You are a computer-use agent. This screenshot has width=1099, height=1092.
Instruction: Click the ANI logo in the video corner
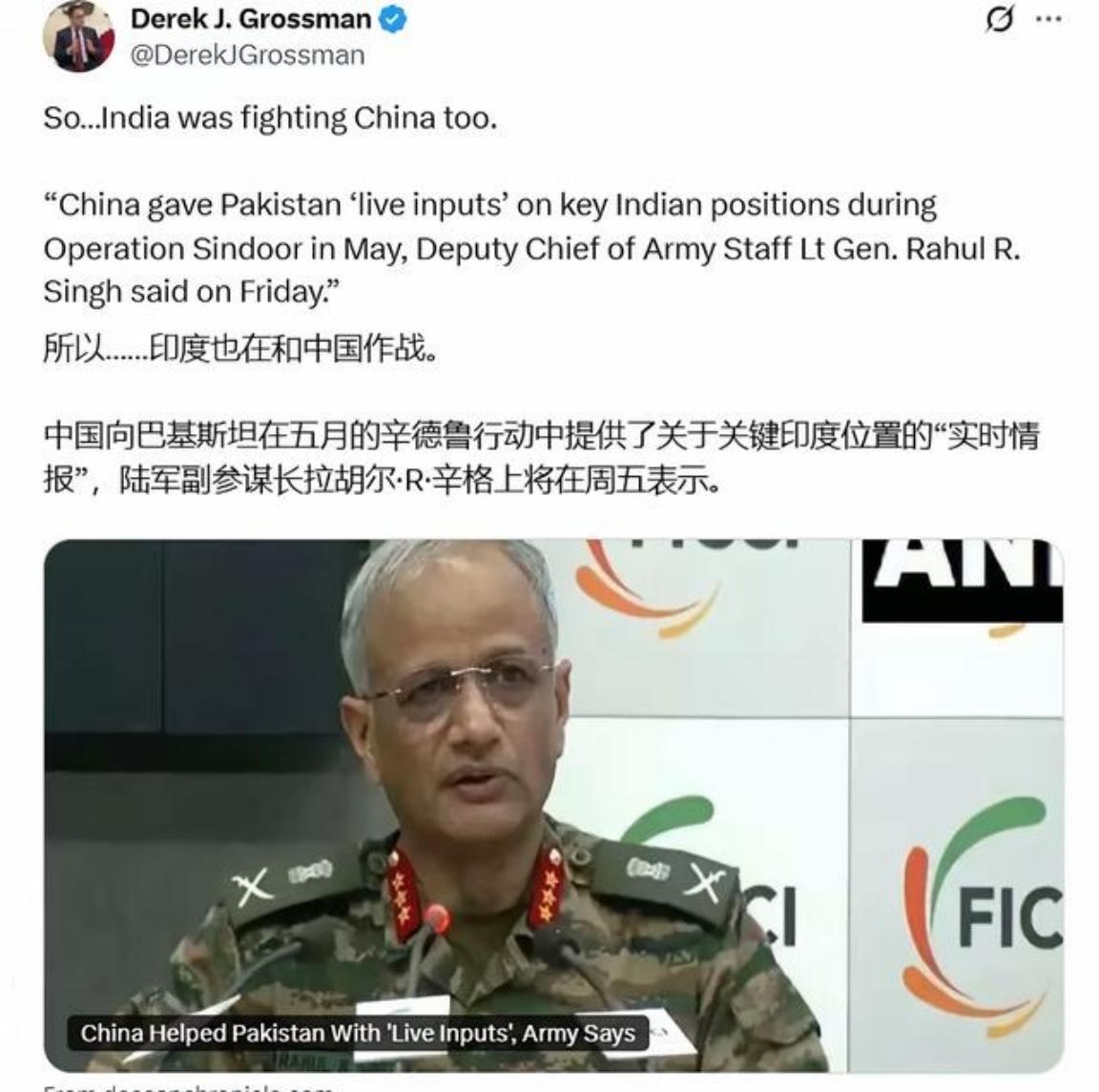pos(963,581)
